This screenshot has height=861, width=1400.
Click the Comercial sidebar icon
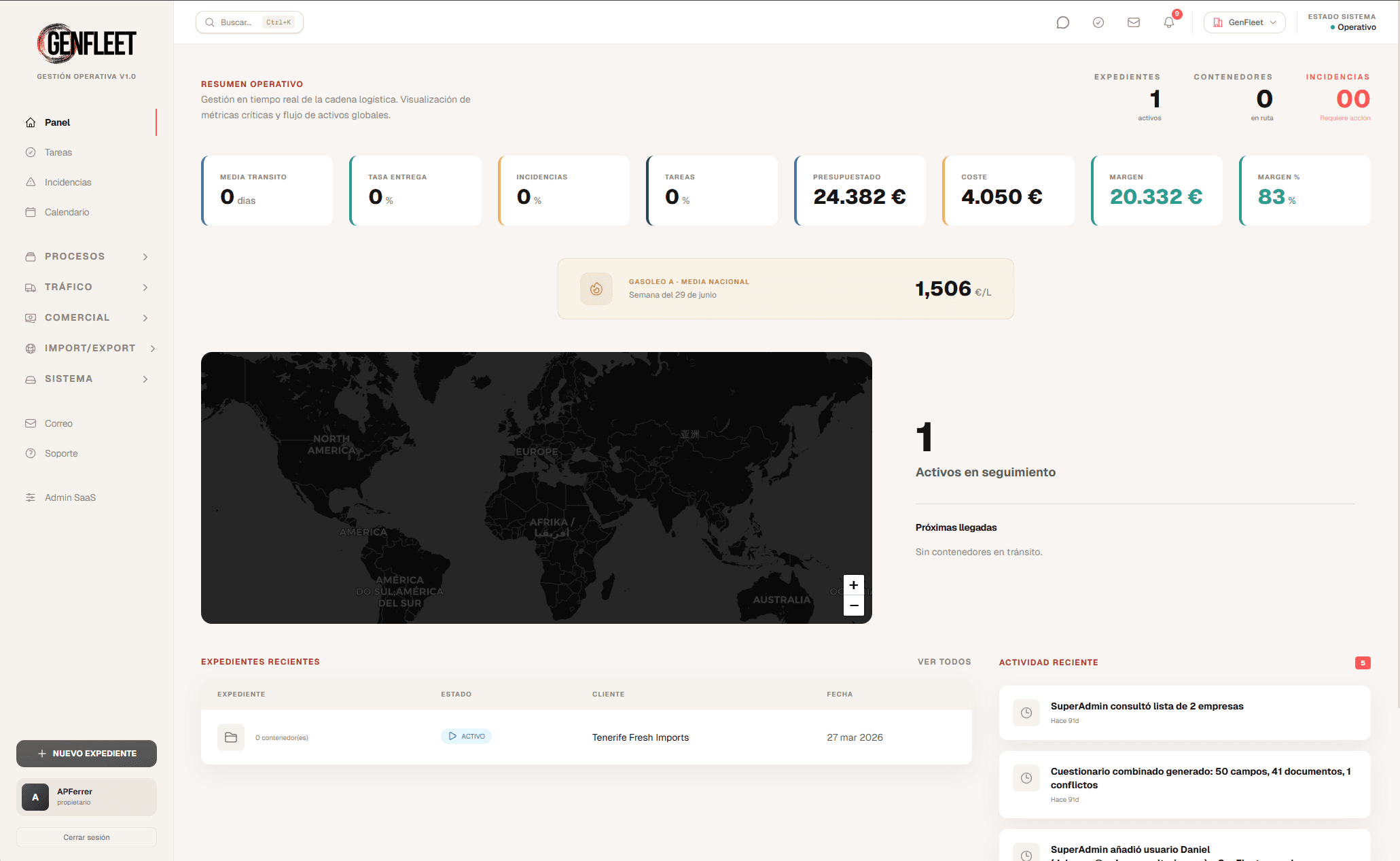tap(31, 318)
